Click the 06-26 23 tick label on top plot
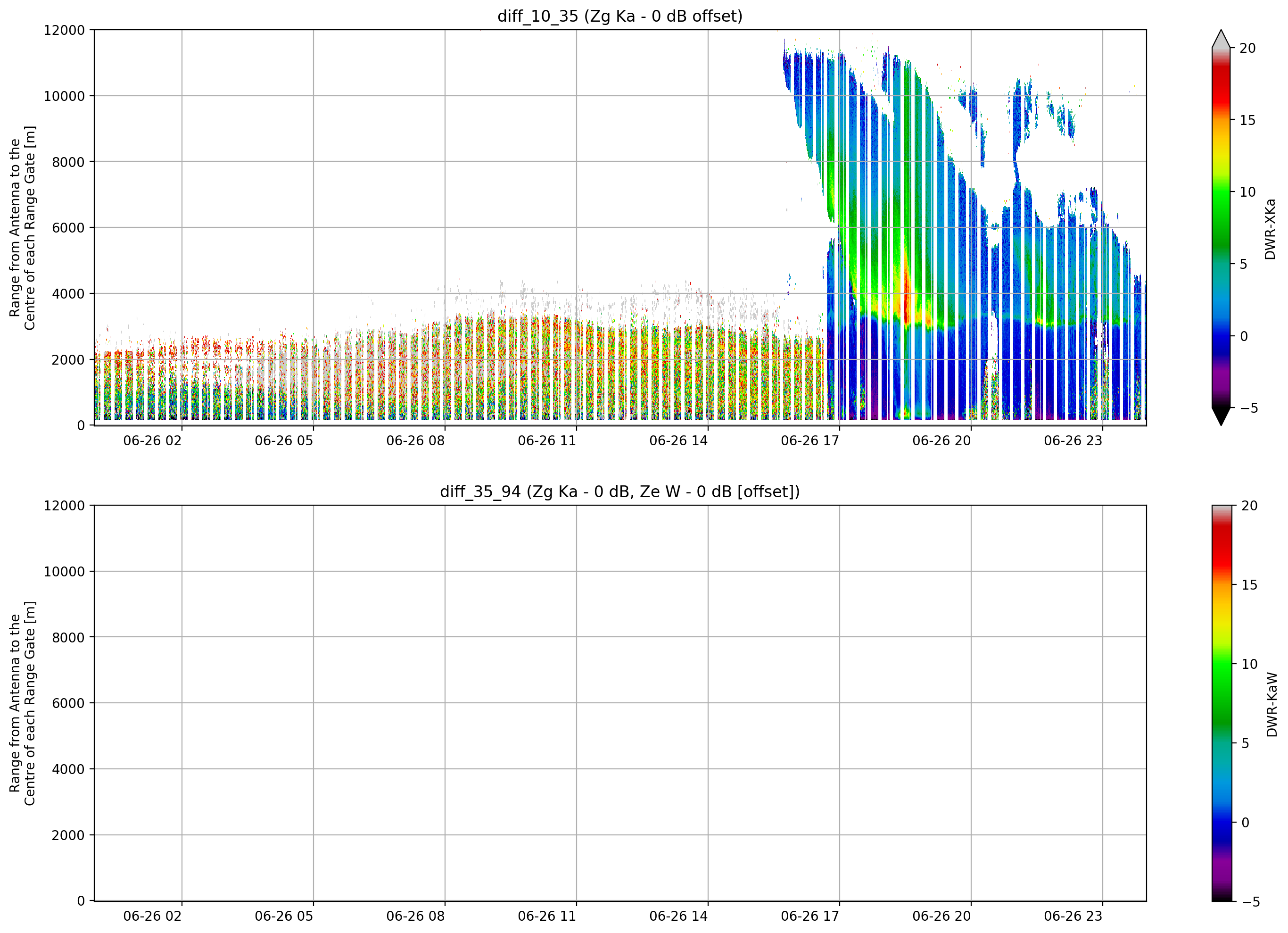The width and height of the screenshot is (1288, 933). point(1073,441)
